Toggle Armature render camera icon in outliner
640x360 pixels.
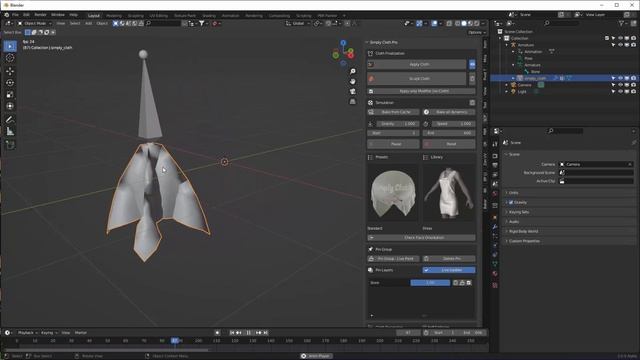pos(633,45)
